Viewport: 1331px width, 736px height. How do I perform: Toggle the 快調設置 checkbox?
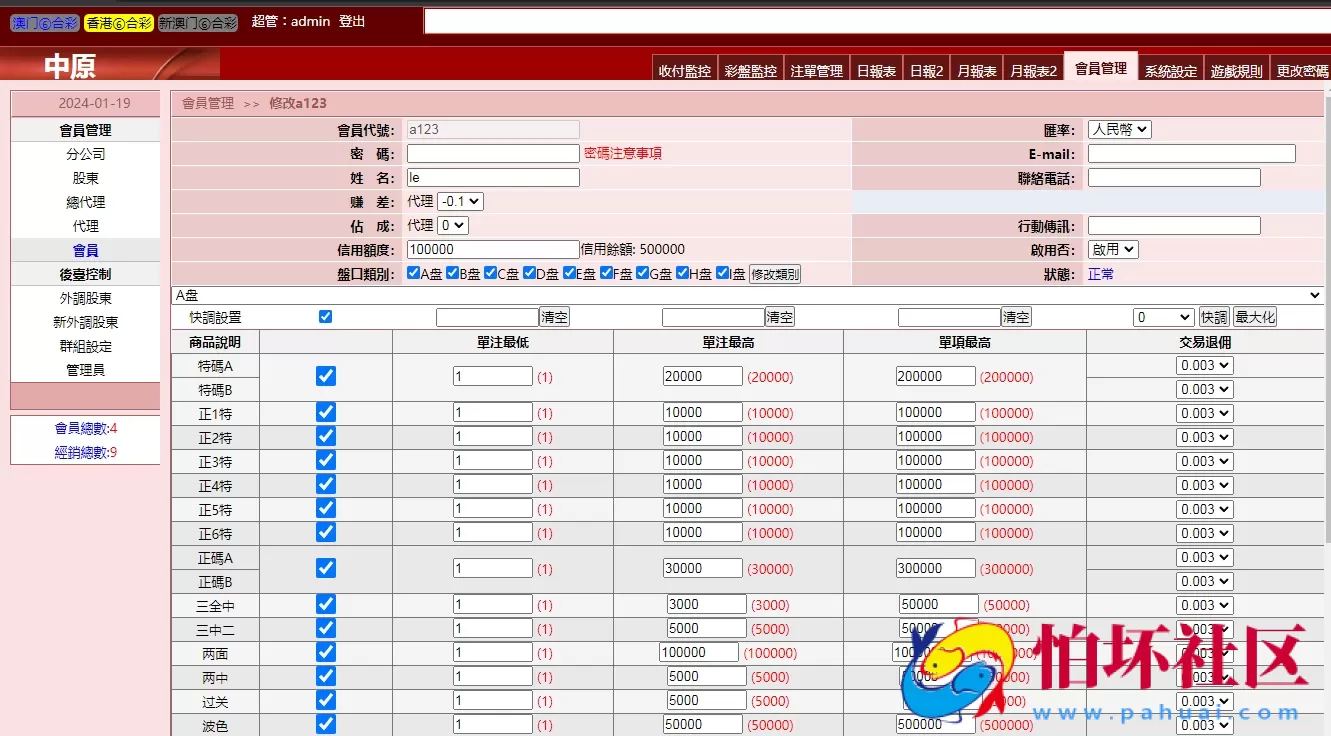[x=325, y=316]
